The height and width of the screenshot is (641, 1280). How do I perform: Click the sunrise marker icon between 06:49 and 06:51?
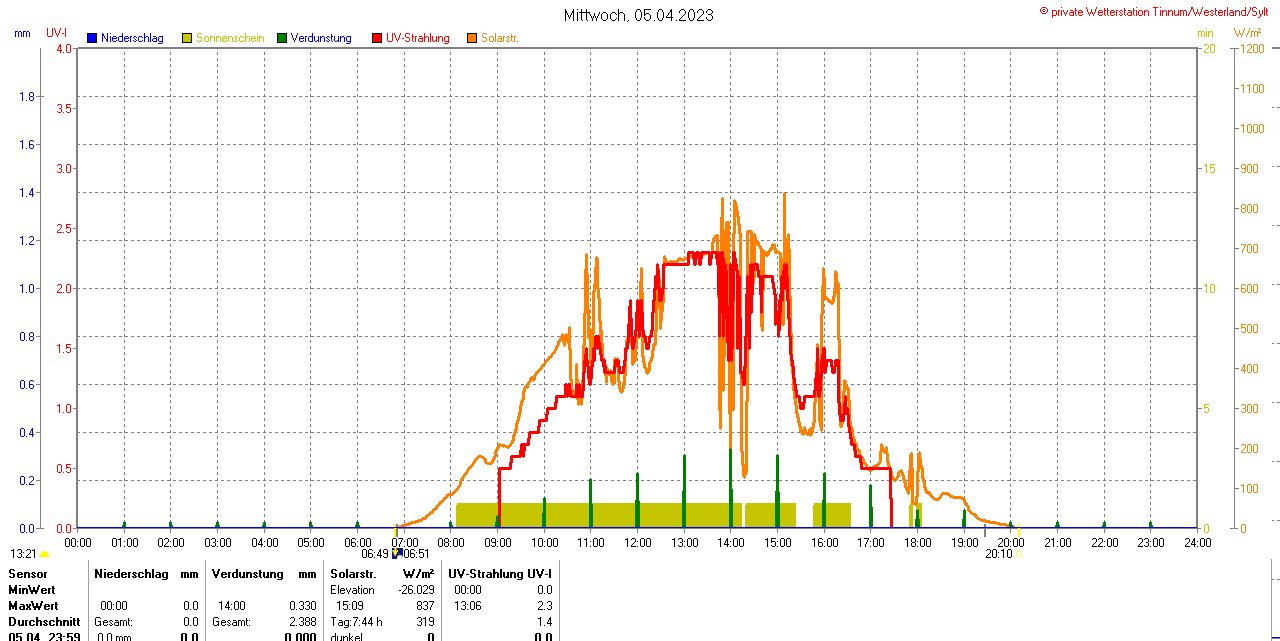pyautogui.click(x=396, y=553)
